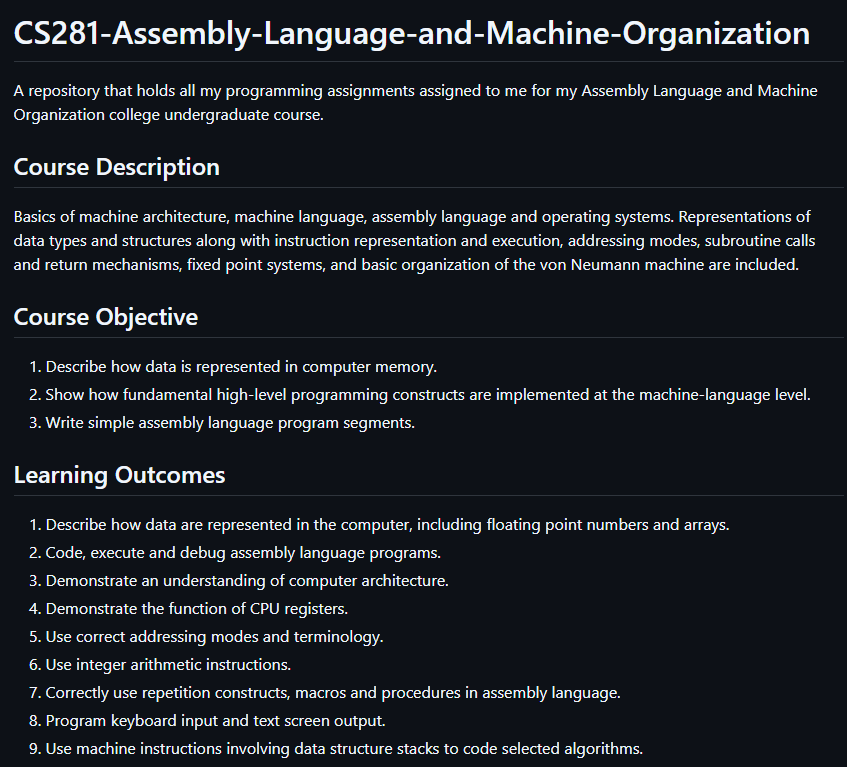
Task: Click the paragraph starting with Basics of machine architecture
Action: pos(412,241)
